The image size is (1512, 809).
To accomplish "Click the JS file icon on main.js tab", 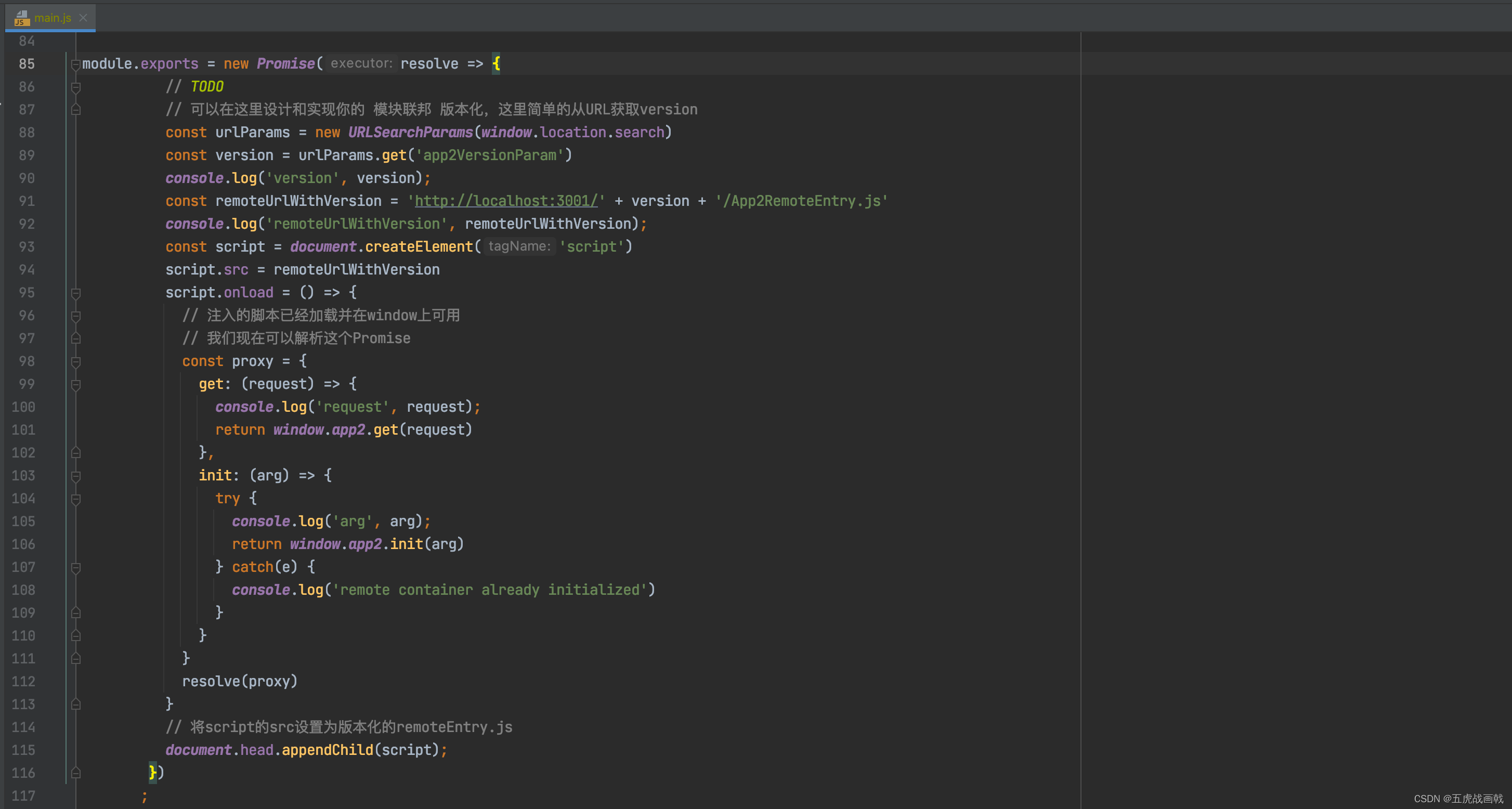I will [22, 18].
